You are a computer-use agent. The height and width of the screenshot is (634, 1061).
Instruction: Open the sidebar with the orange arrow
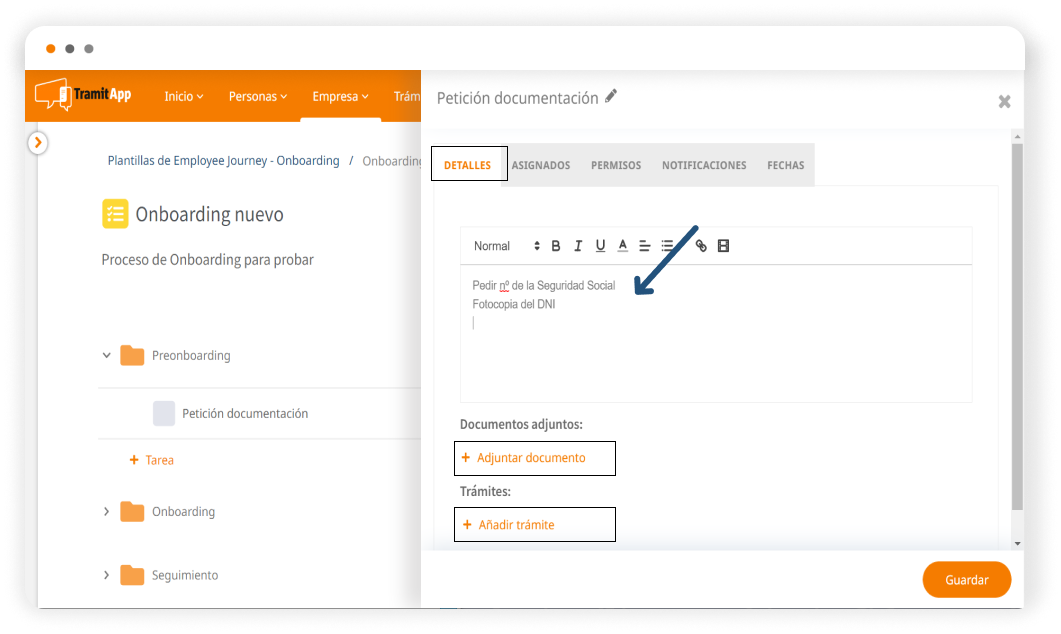pos(38,143)
